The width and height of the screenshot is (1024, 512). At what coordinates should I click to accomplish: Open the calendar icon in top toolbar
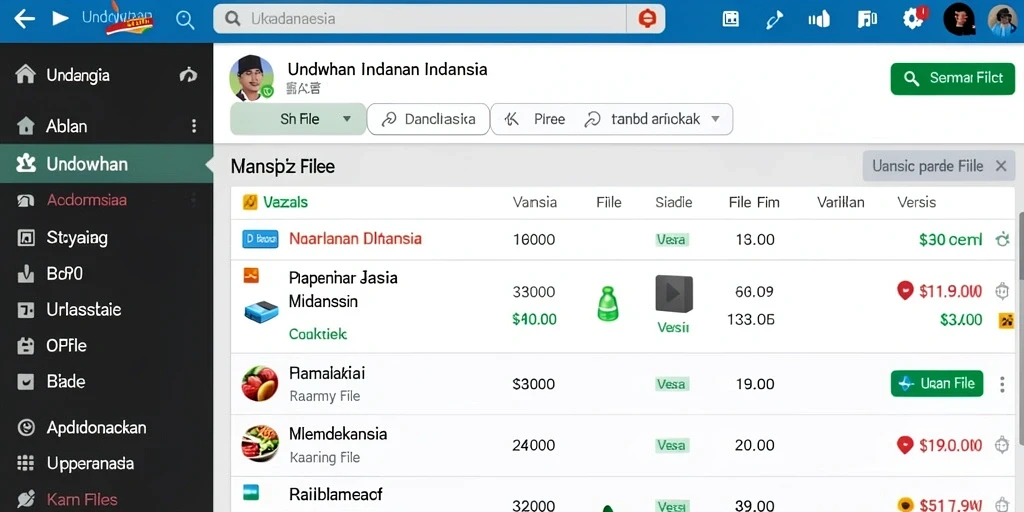(x=731, y=19)
